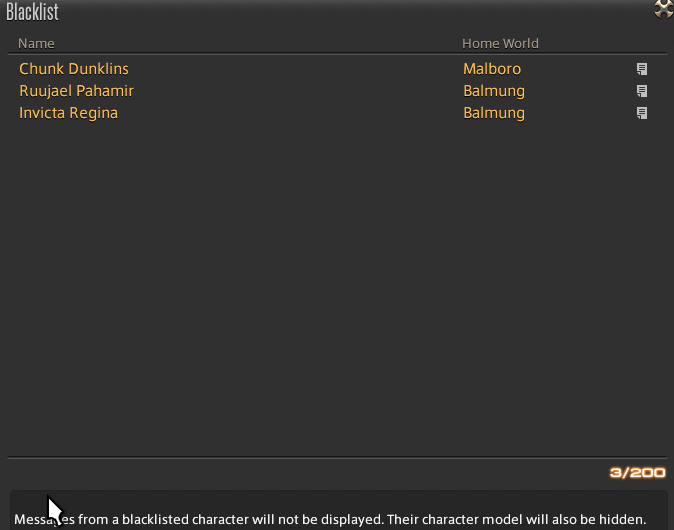Viewport: 674px width, 530px height.
Task: Click the 'will not be displayed' help sentence
Action: point(199,519)
